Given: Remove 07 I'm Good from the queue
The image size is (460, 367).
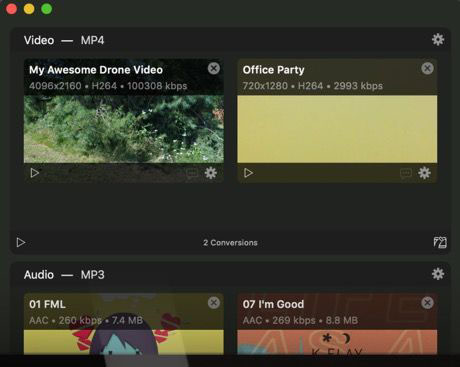Looking at the screenshot, I should point(427,303).
